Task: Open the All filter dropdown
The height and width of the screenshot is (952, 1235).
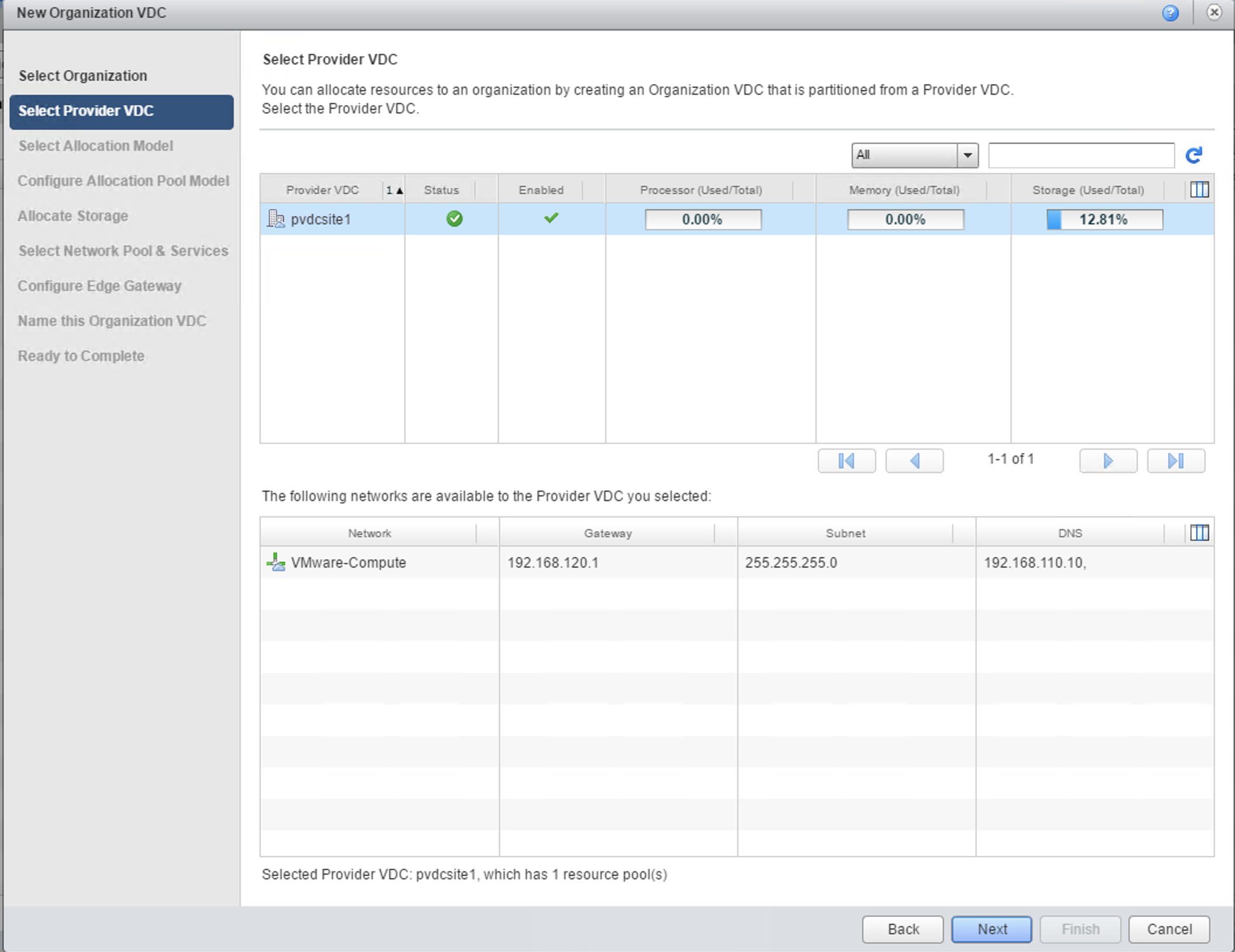Action: click(x=914, y=155)
